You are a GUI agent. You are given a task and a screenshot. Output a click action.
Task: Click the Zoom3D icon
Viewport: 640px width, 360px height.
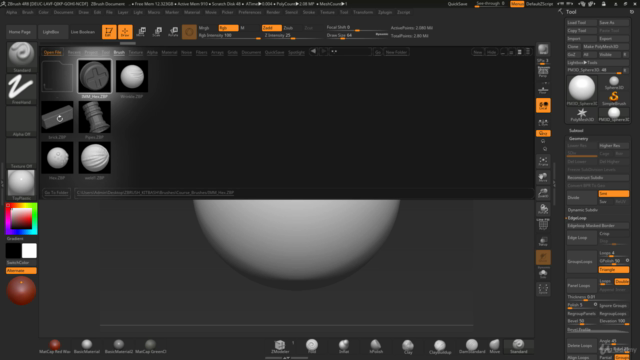(543, 193)
